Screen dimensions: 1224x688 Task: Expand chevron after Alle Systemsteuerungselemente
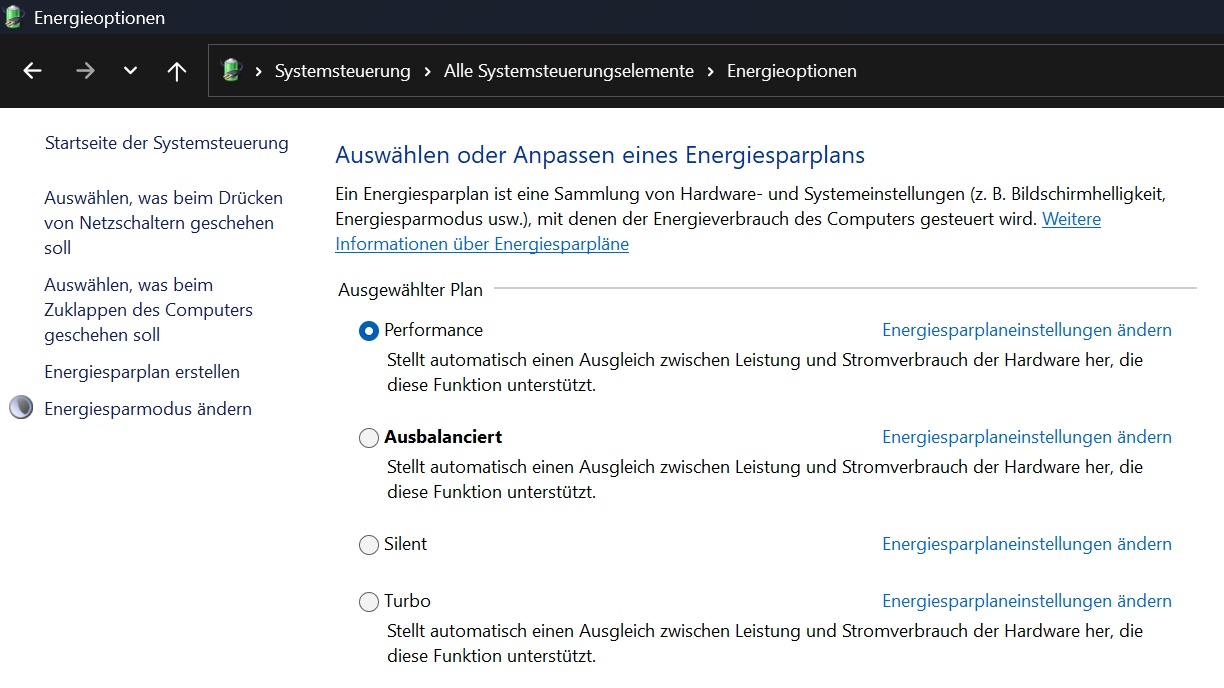[x=710, y=71]
